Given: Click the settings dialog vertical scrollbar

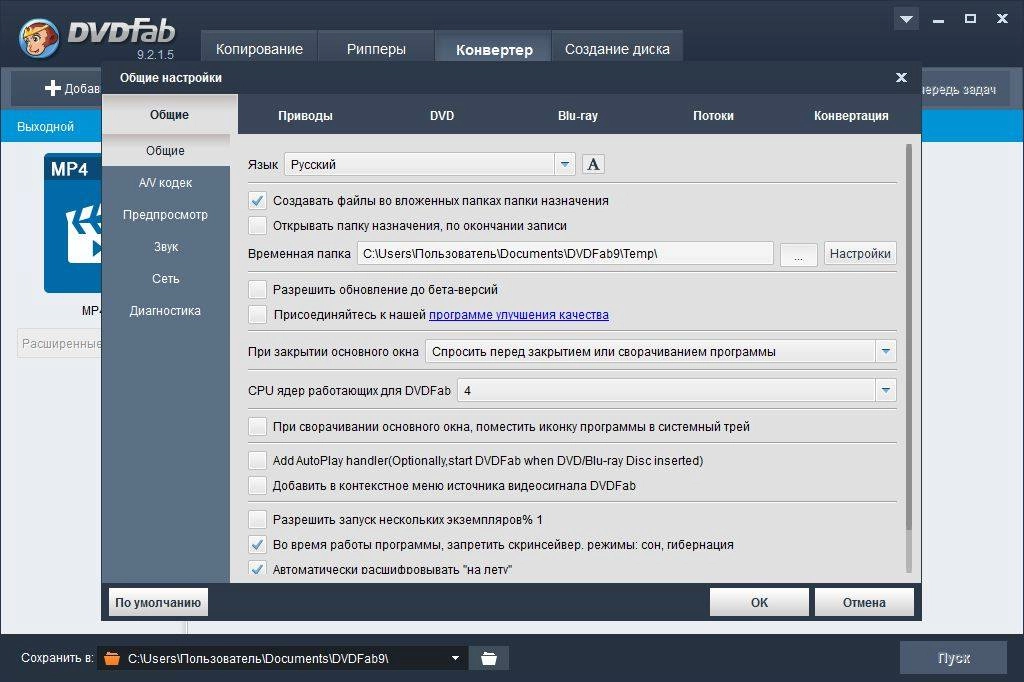Looking at the screenshot, I should pos(908,337).
